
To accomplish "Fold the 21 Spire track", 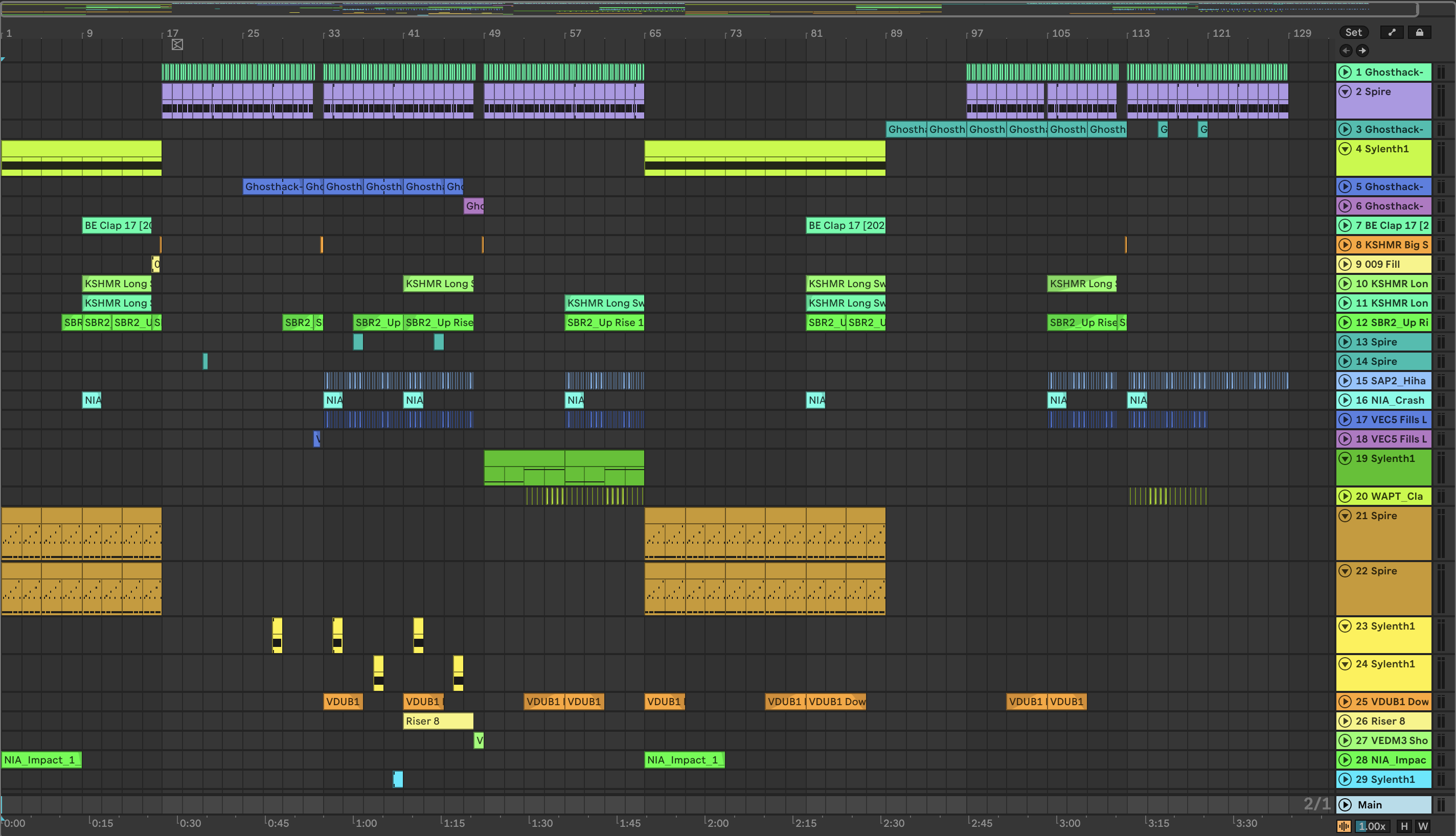I will (x=1345, y=516).
